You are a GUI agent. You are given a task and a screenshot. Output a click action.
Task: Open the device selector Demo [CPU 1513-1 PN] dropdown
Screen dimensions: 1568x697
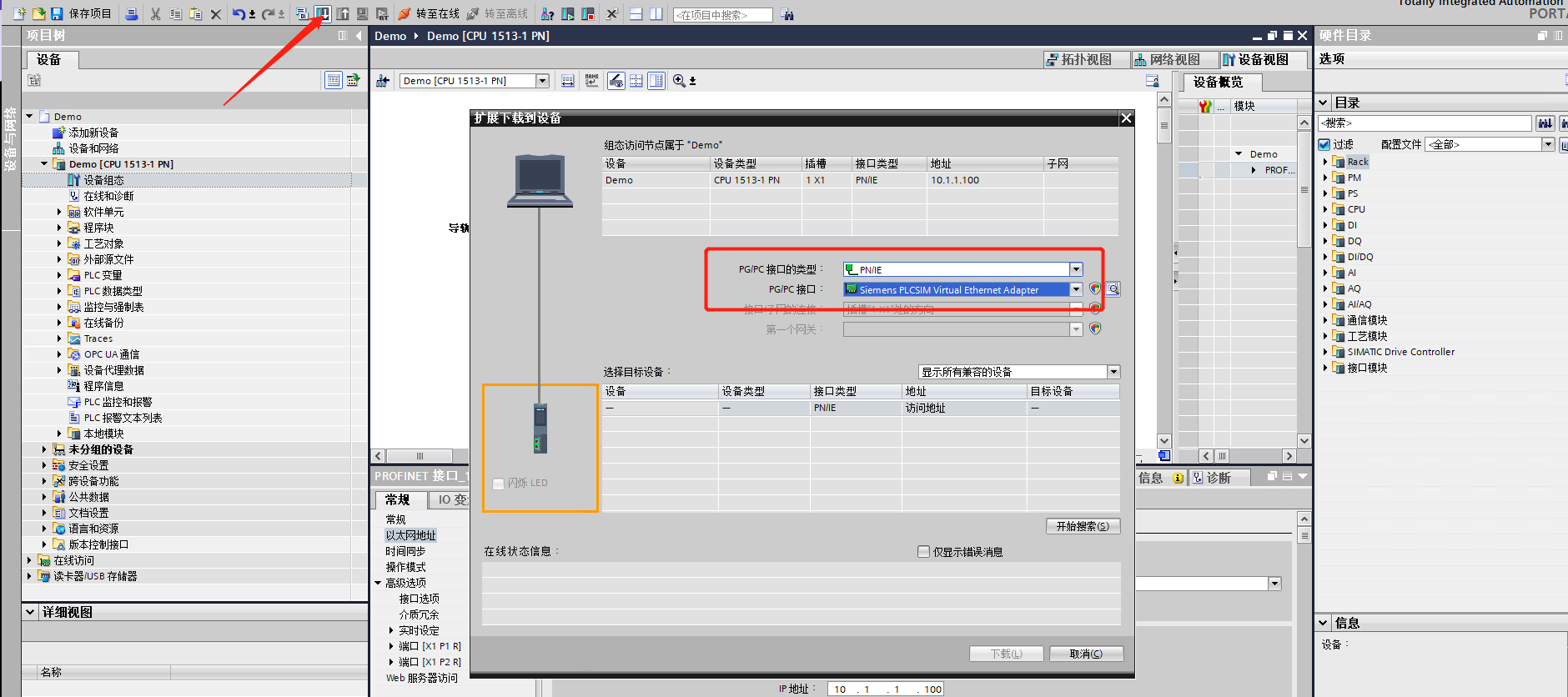pos(543,81)
